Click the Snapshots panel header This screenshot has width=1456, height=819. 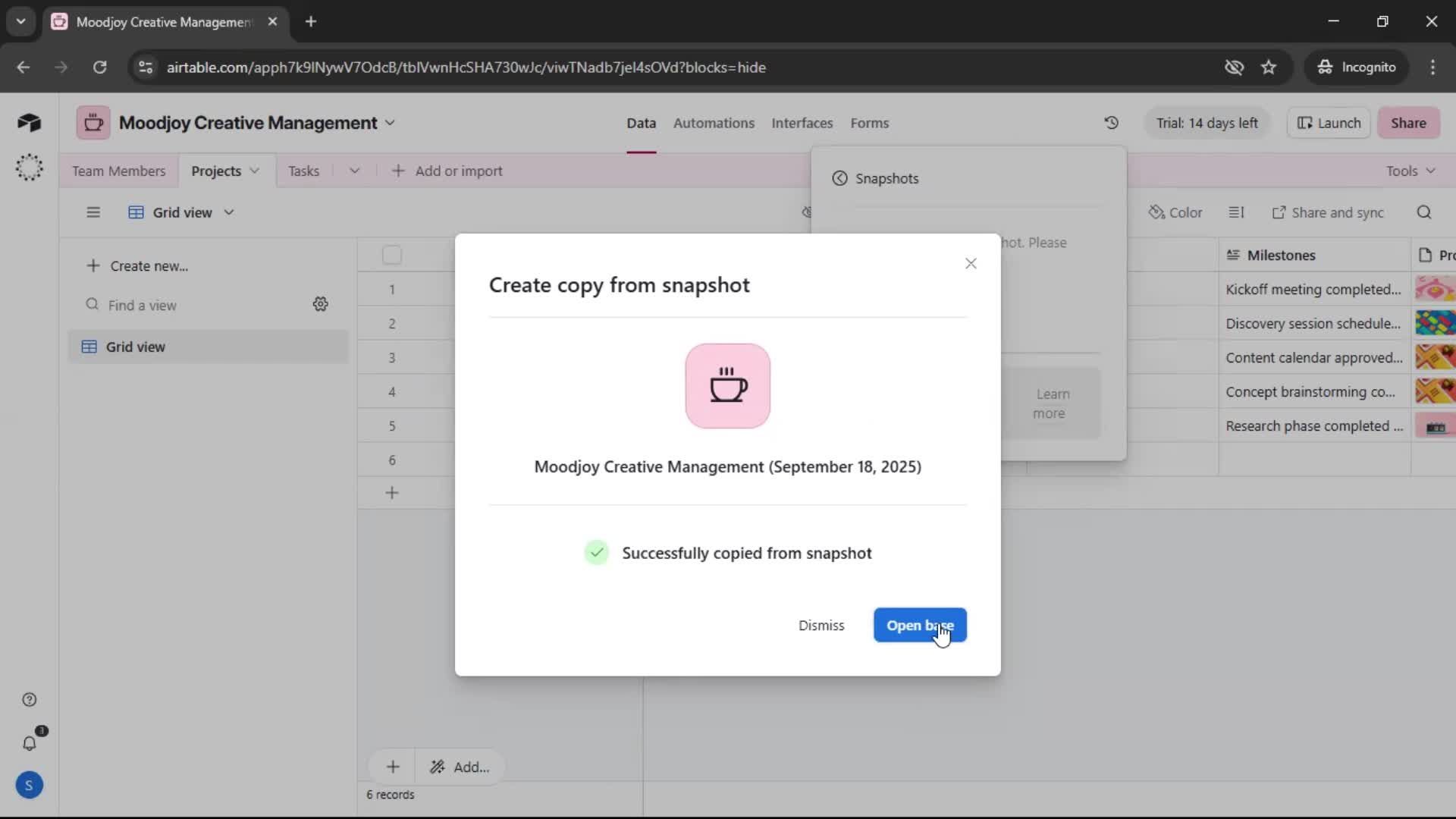pos(886,178)
